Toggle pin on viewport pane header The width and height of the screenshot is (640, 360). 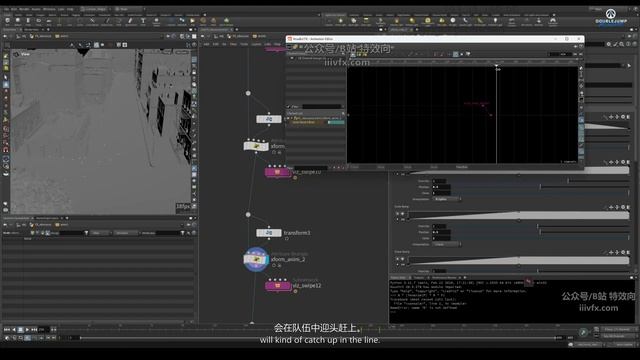point(168,36)
